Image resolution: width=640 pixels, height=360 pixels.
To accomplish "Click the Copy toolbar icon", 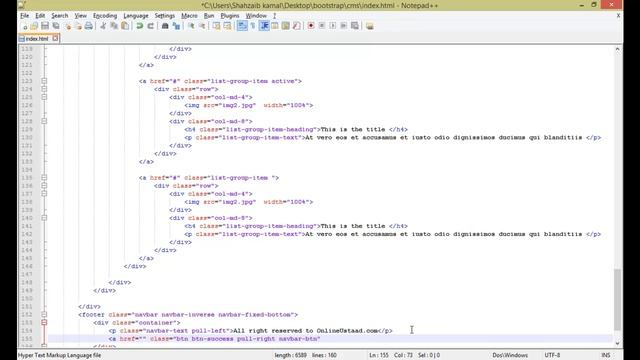I will 114,26.
